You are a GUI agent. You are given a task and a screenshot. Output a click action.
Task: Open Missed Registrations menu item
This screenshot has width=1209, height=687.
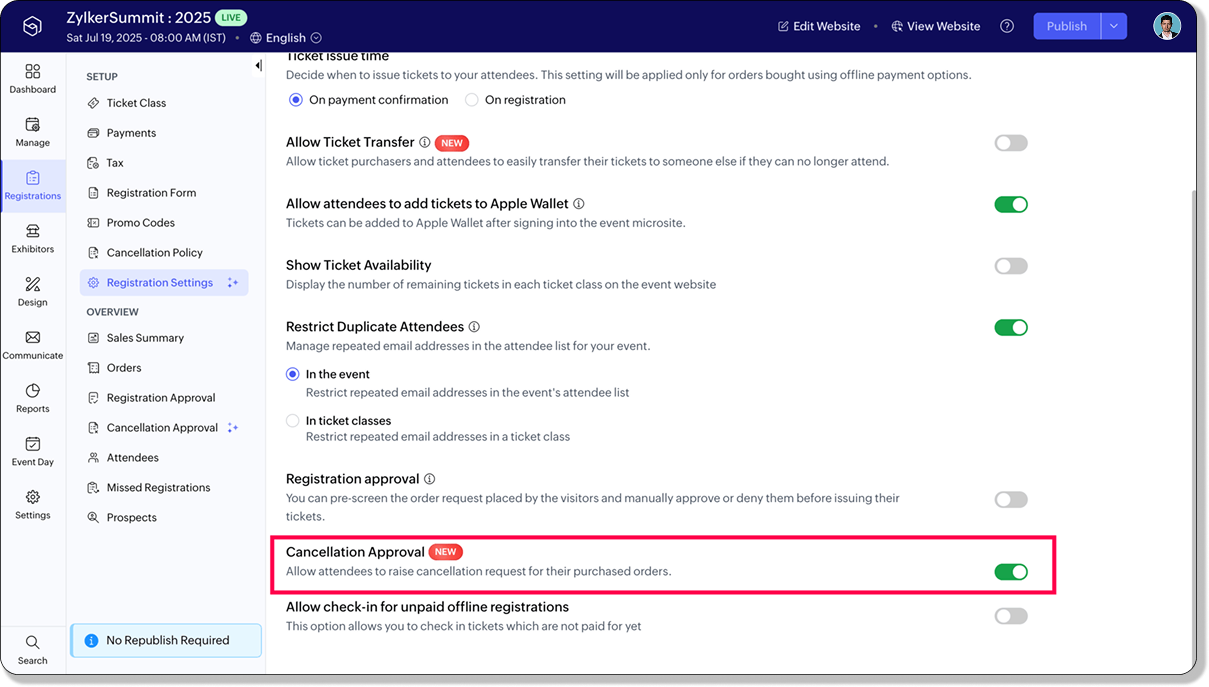coord(149,488)
